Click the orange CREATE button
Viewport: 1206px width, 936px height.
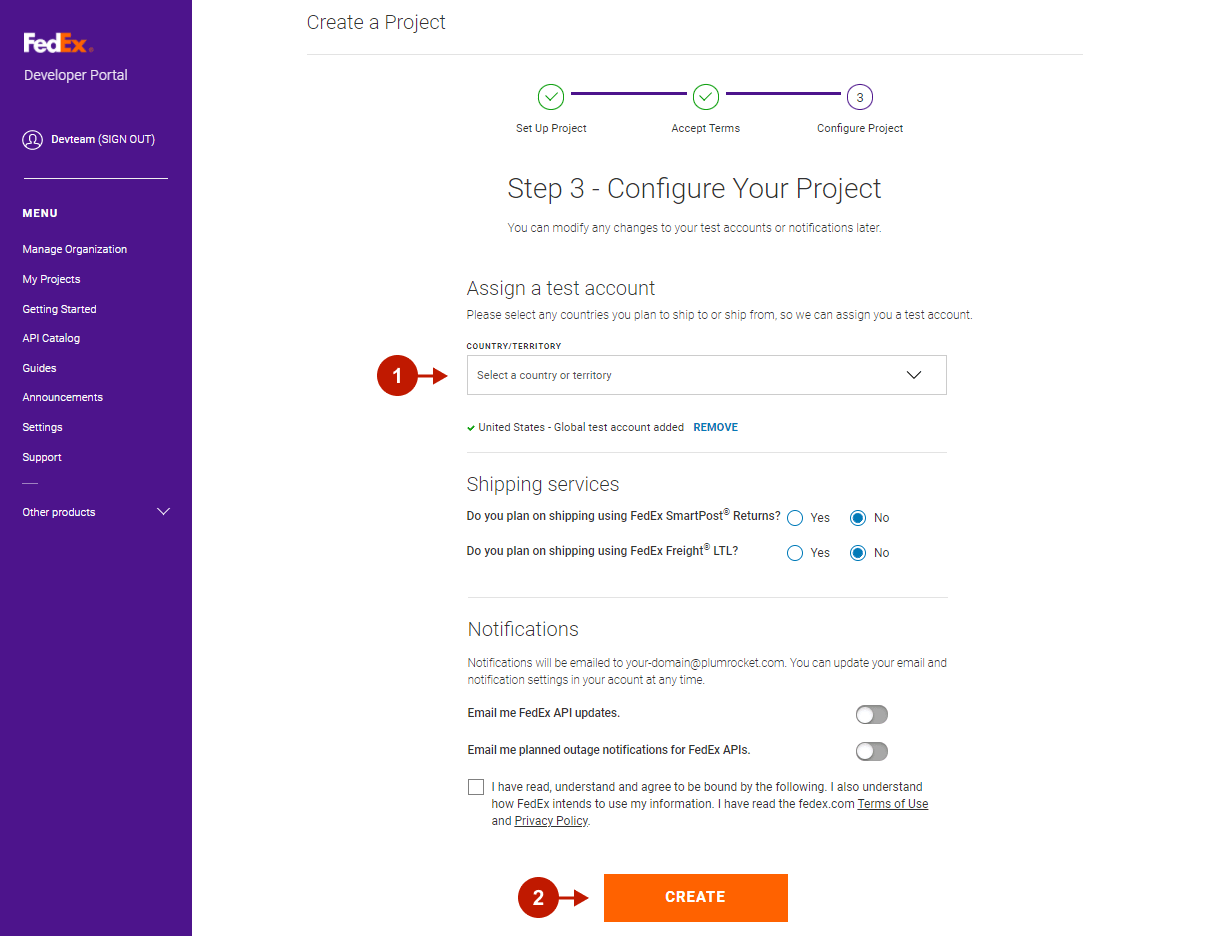point(695,897)
